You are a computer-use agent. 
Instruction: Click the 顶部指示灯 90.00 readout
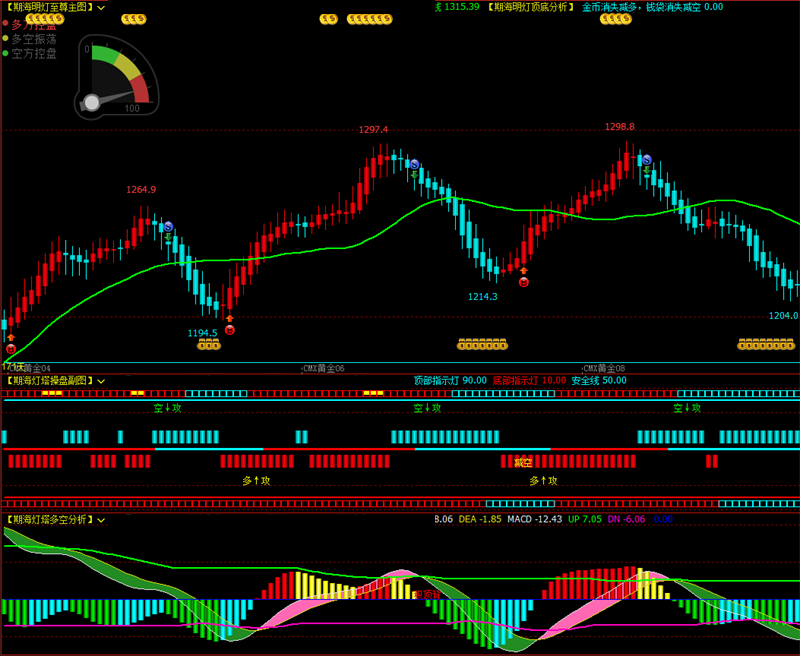[450, 381]
